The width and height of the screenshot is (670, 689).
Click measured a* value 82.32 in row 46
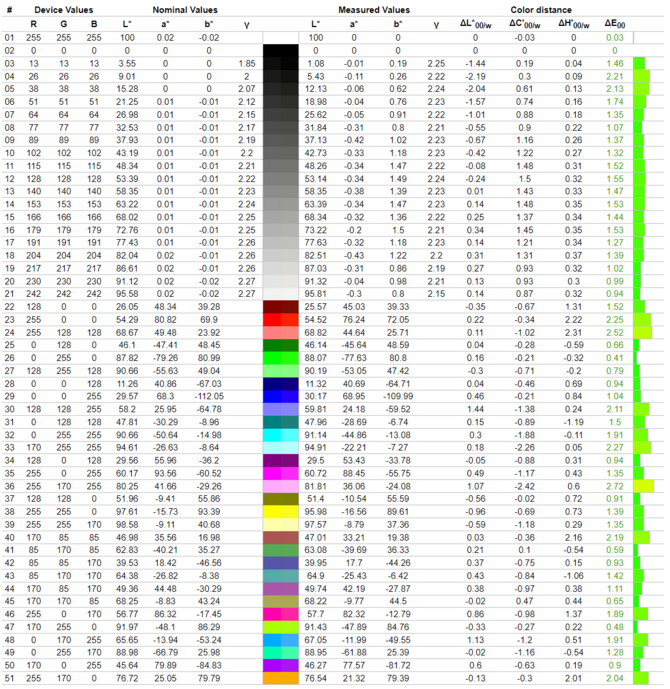[354, 614]
